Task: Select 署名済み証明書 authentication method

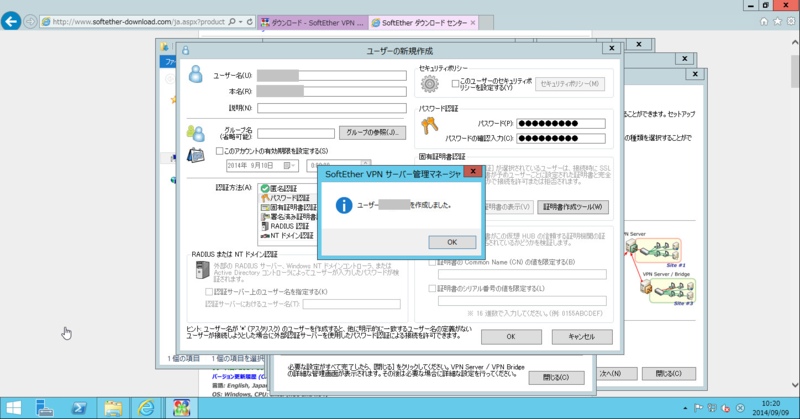Action: coord(288,217)
